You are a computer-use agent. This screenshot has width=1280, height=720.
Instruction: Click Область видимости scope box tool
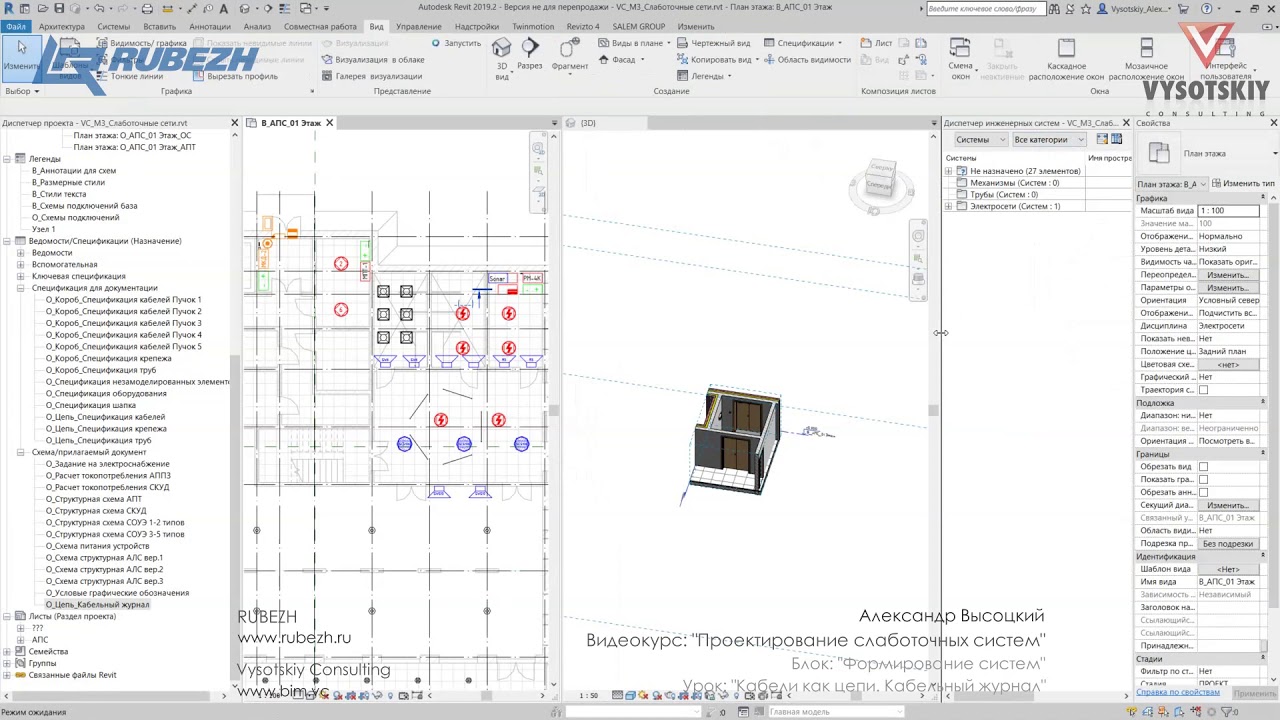pos(807,60)
